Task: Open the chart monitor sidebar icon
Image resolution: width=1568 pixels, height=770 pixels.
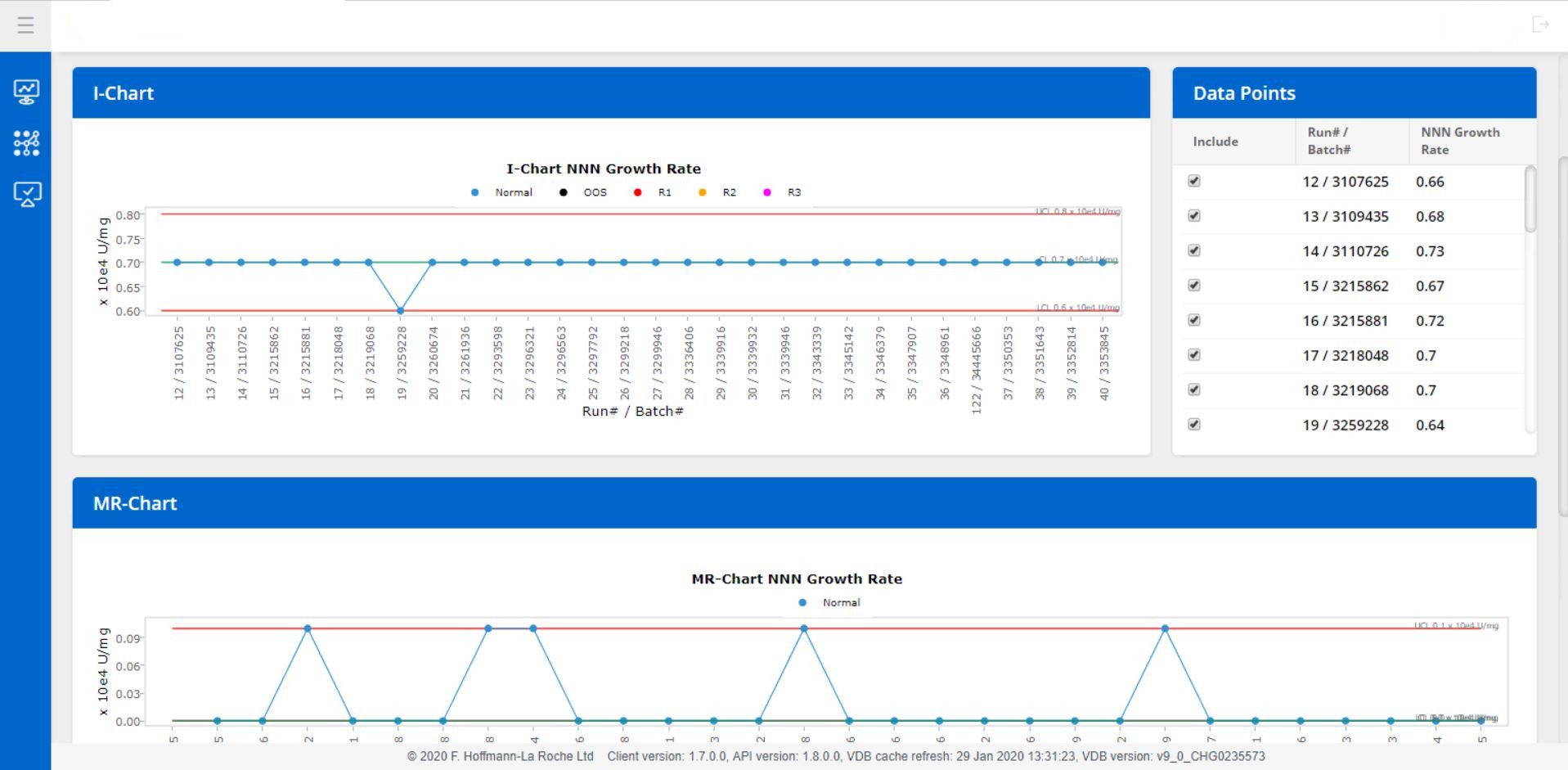Action: click(x=26, y=92)
